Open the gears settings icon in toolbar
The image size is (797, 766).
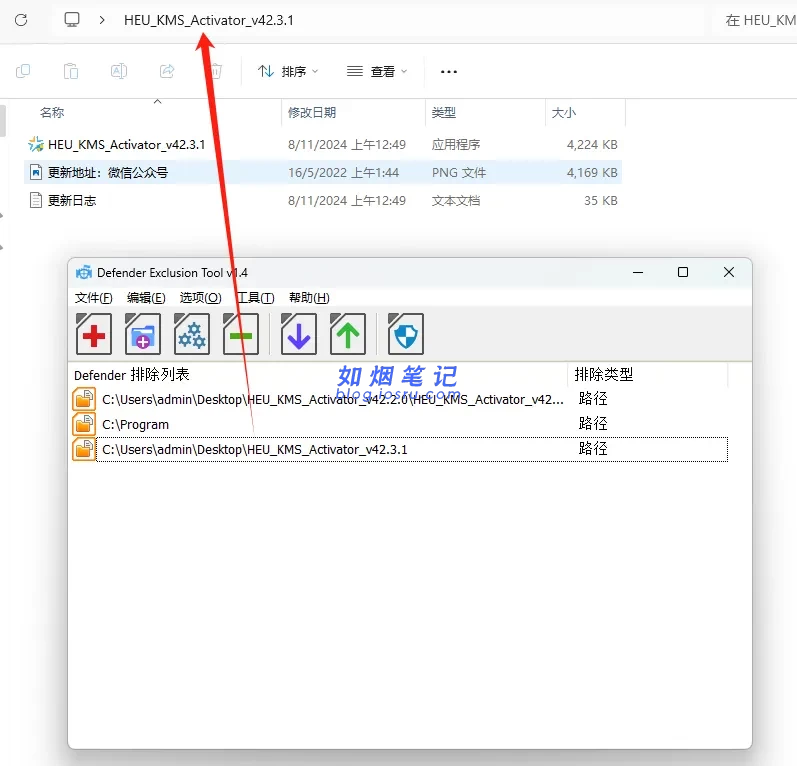192,334
